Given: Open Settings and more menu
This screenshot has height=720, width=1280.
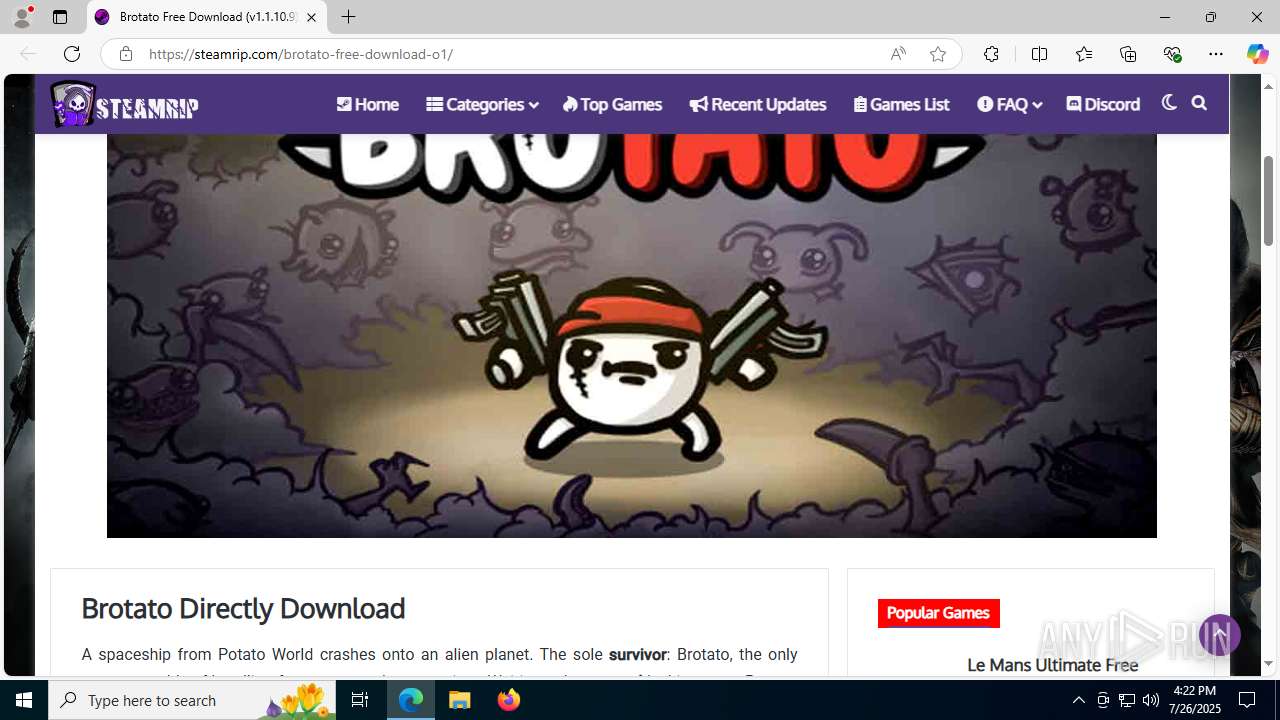Looking at the screenshot, I should [x=1216, y=54].
